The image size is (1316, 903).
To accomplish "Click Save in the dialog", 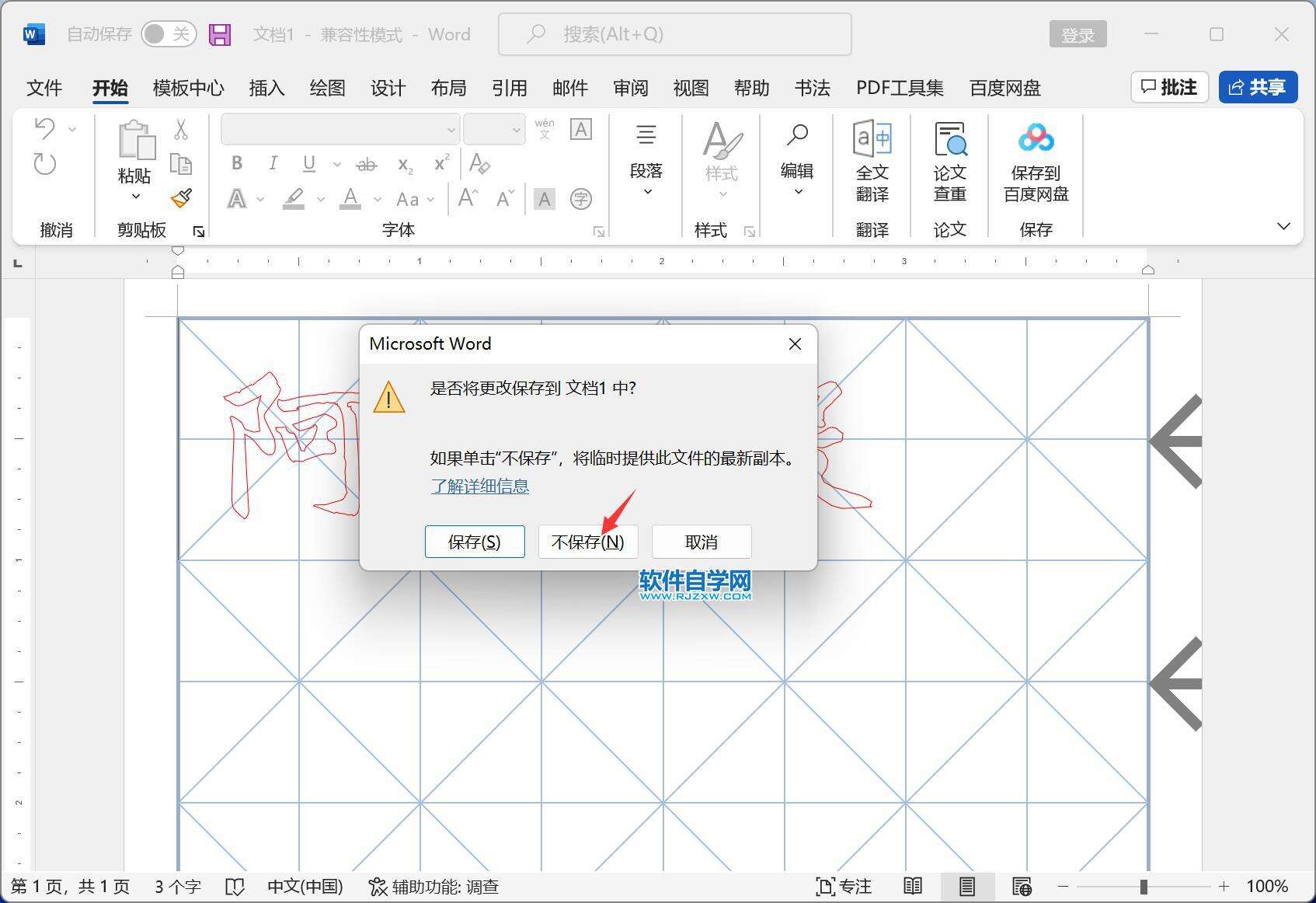I will (x=475, y=542).
